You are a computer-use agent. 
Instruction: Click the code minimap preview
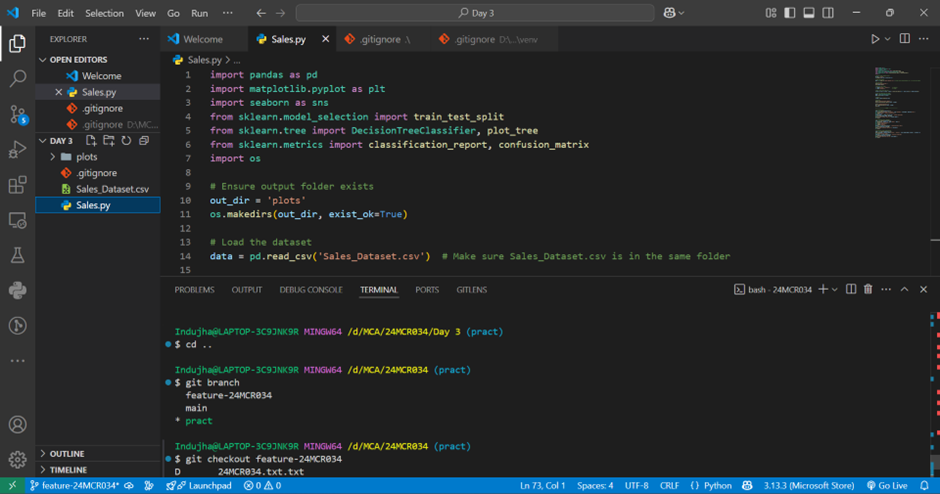coord(898,103)
